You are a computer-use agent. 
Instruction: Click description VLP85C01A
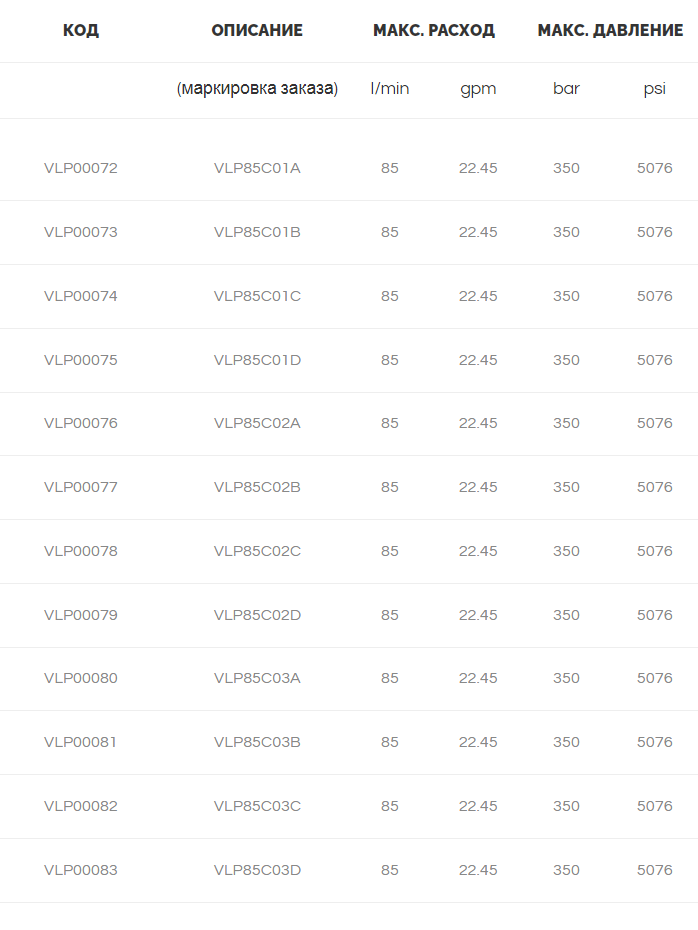[x=257, y=168]
